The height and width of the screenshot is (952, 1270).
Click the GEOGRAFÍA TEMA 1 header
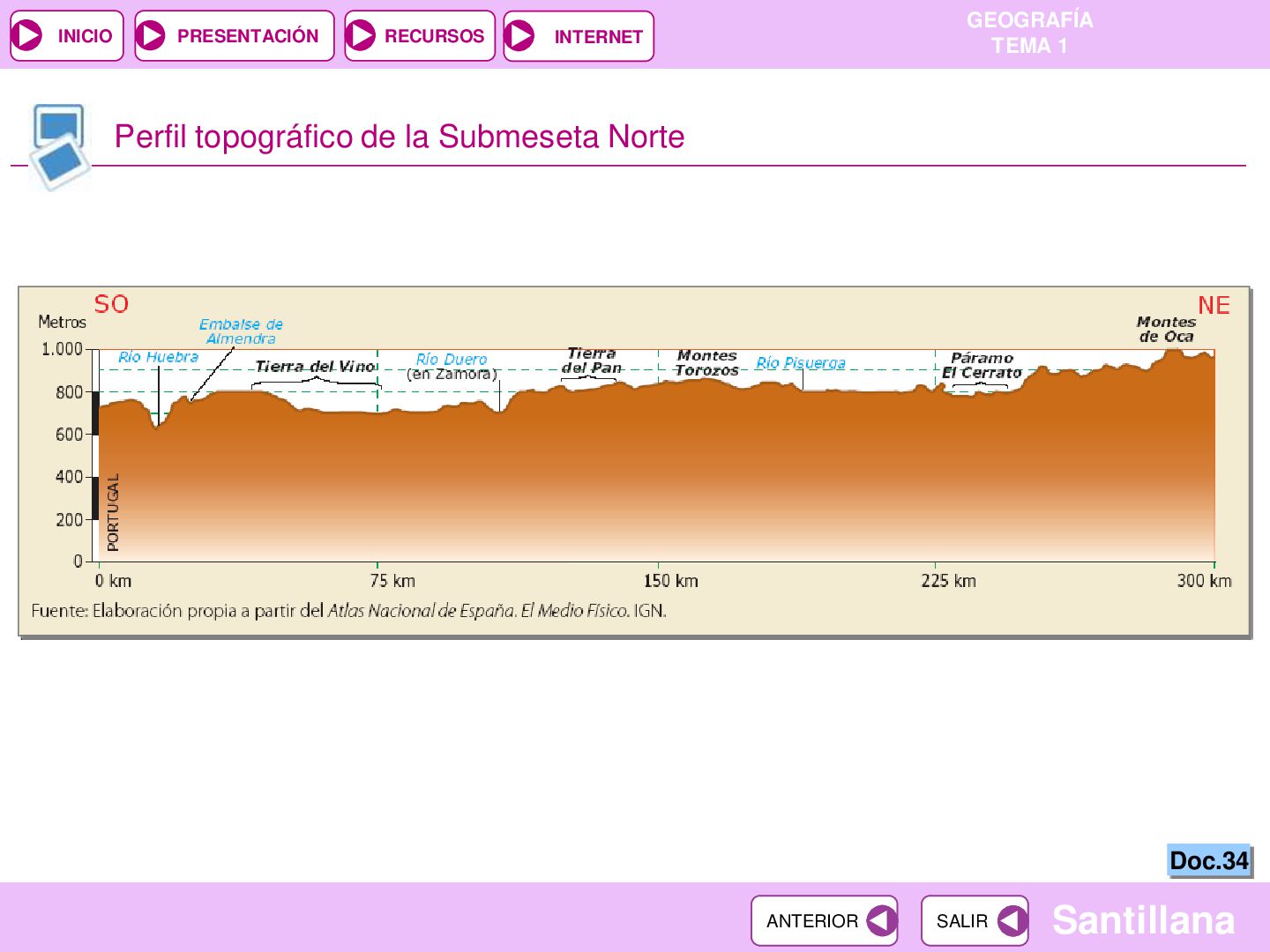pyautogui.click(x=1029, y=33)
